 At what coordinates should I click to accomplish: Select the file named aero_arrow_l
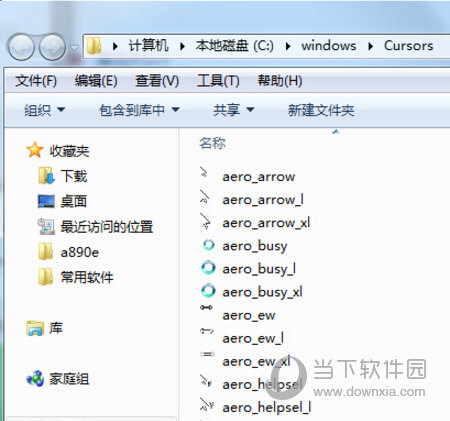pyautogui.click(x=263, y=200)
